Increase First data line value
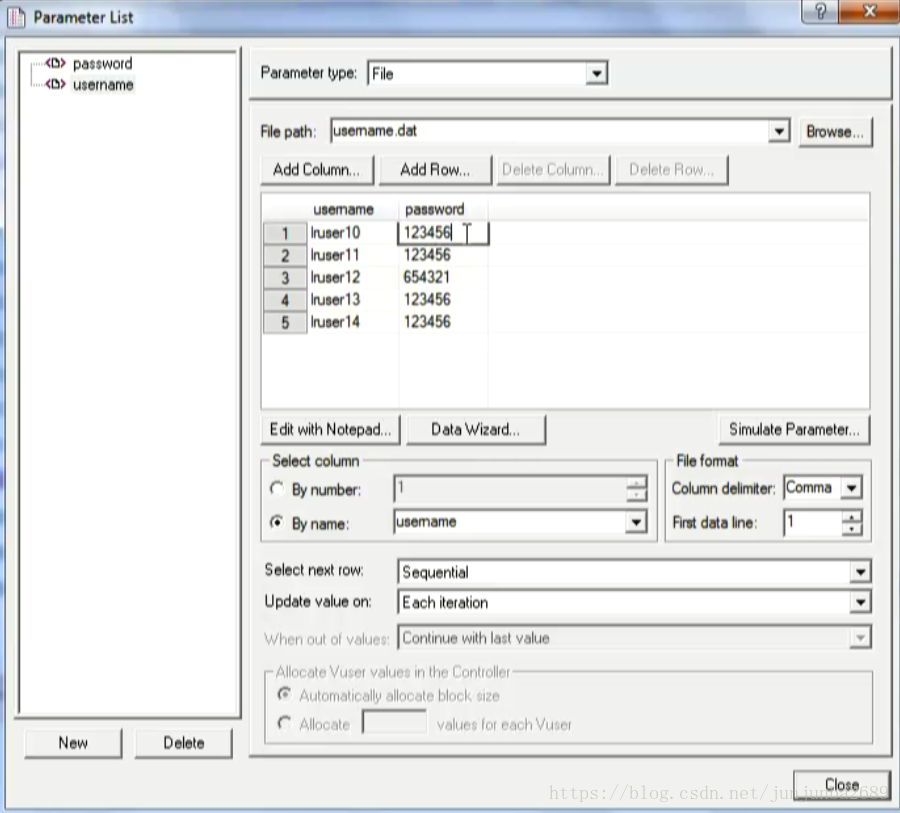Screen dimensions: 900x813 pos(852,516)
